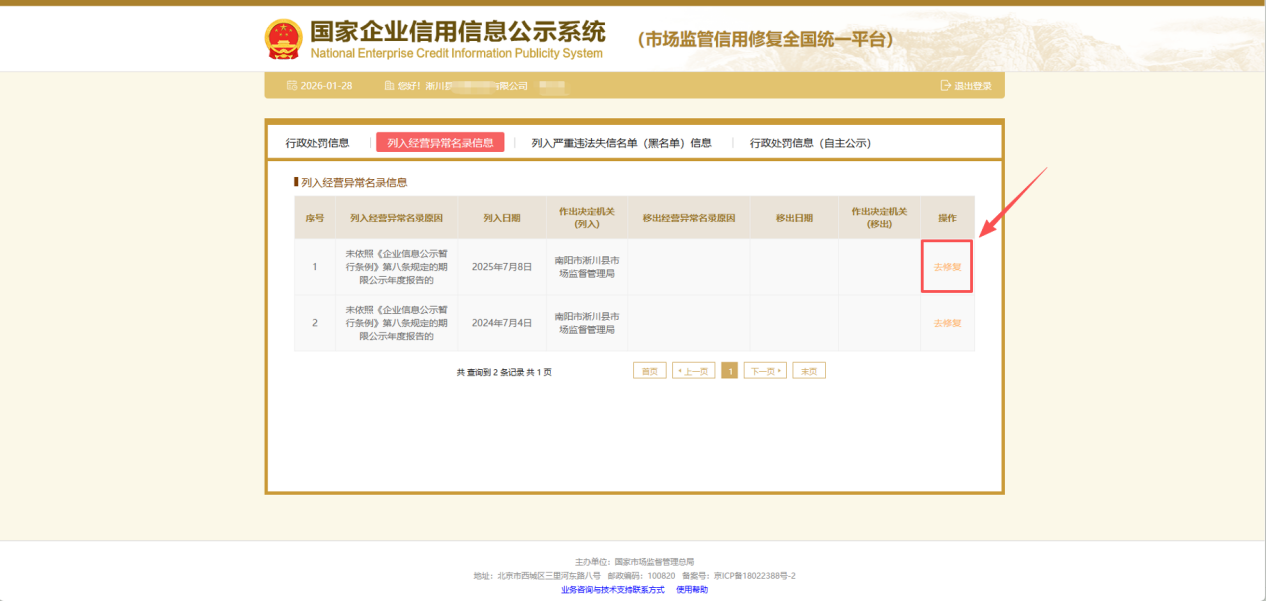Click the 操作 column header
This screenshot has height=601, width=1266.
point(947,218)
